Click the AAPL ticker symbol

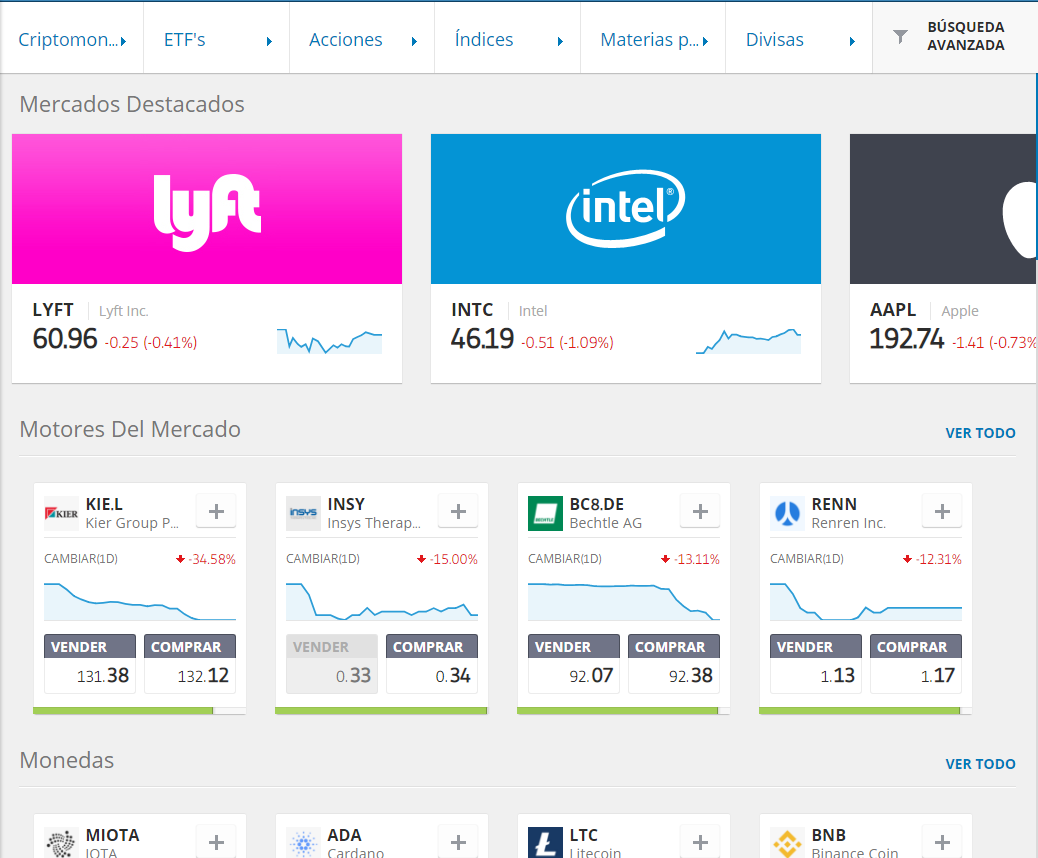pos(893,310)
